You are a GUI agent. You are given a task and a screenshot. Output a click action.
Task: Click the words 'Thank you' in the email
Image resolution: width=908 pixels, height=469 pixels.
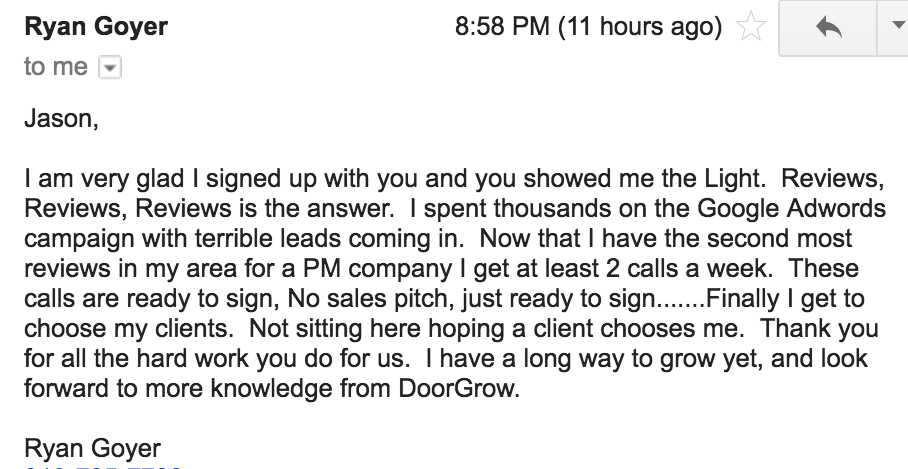pyautogui.click(x=819, y=328)
